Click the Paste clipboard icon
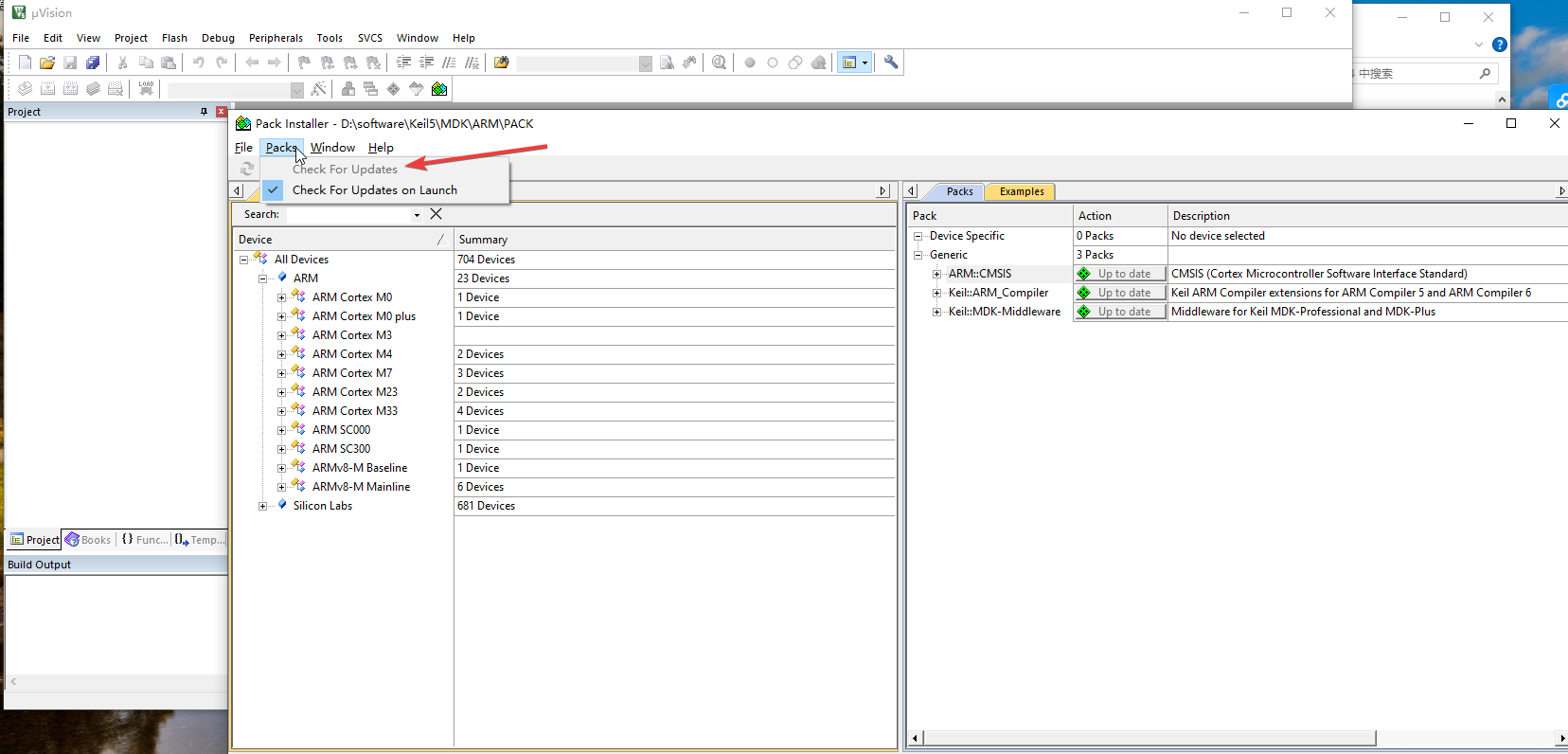The width and height of the screenshot is (1568, 754). pos(169,63)
